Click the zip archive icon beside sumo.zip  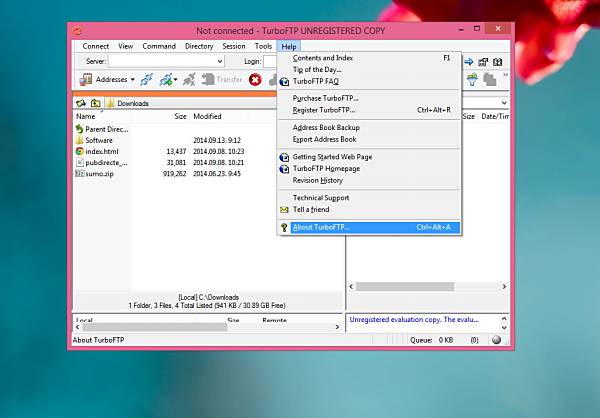(79, 173)
